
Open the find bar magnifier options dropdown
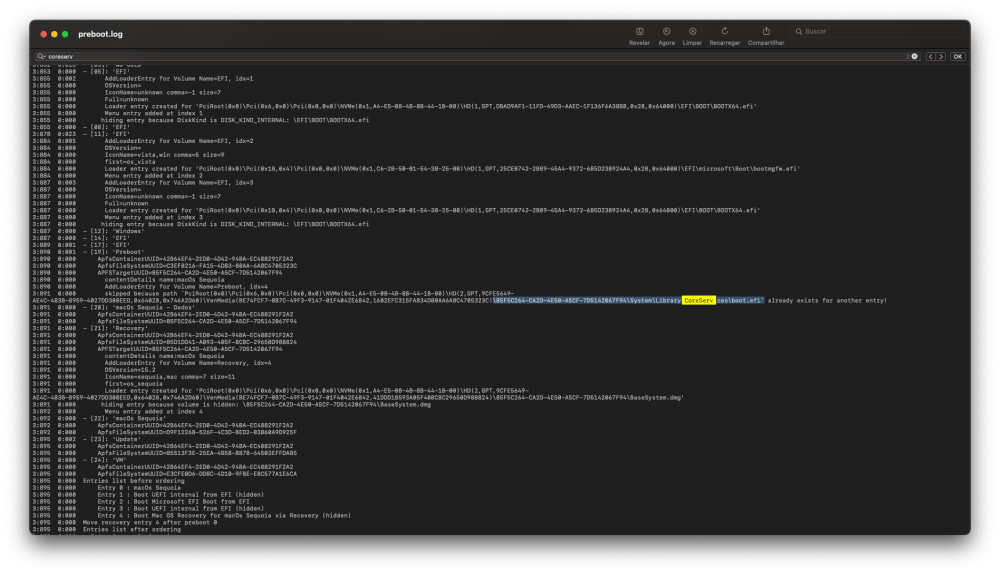click(41, 56)
